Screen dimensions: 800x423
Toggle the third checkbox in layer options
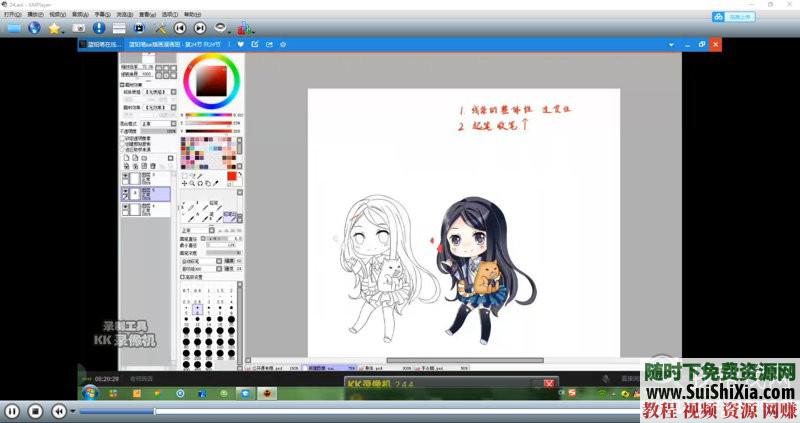[123, 149]
